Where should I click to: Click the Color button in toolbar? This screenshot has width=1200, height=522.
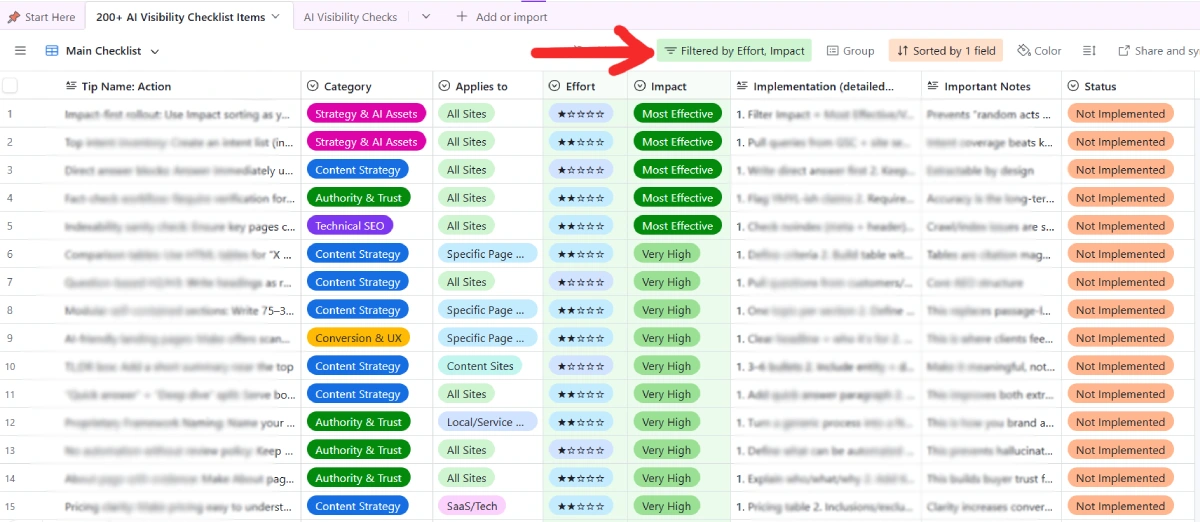coord(1039,51)
